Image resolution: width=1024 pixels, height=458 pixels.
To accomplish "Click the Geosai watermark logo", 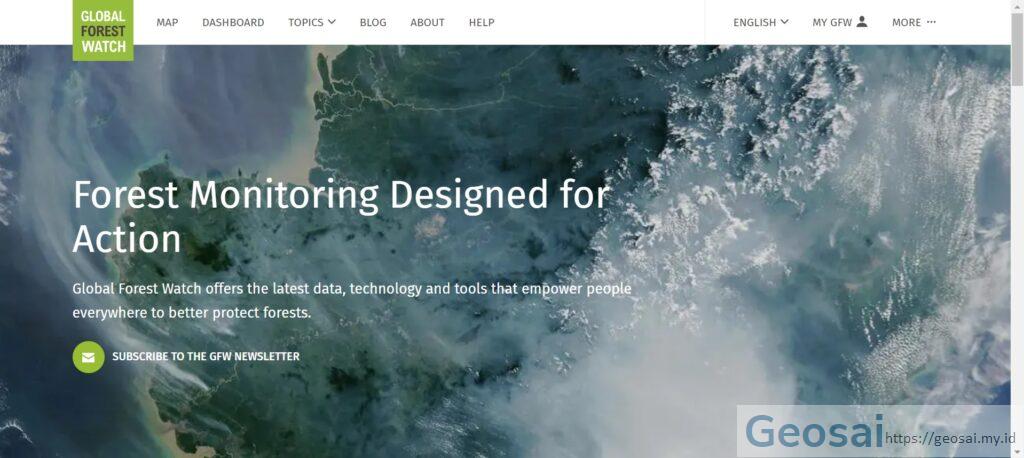I will 814,432.
